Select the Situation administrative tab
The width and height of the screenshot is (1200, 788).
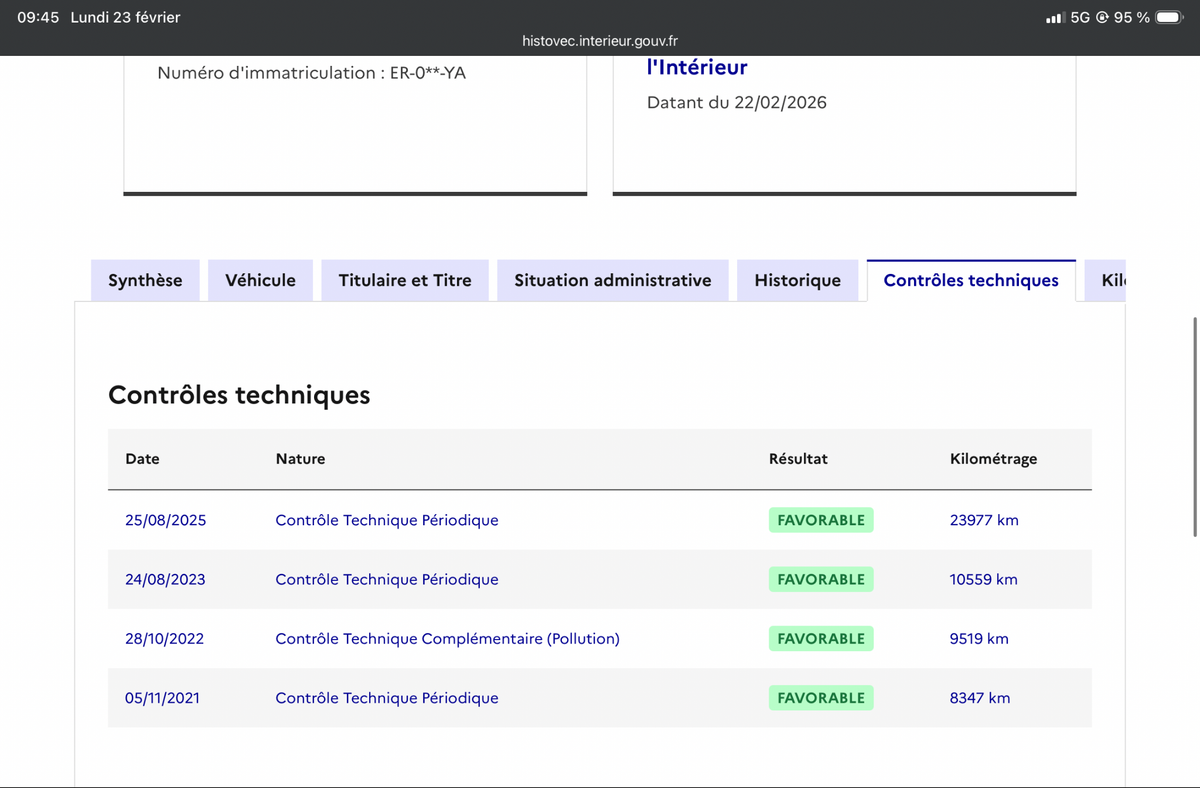point(613,280)
